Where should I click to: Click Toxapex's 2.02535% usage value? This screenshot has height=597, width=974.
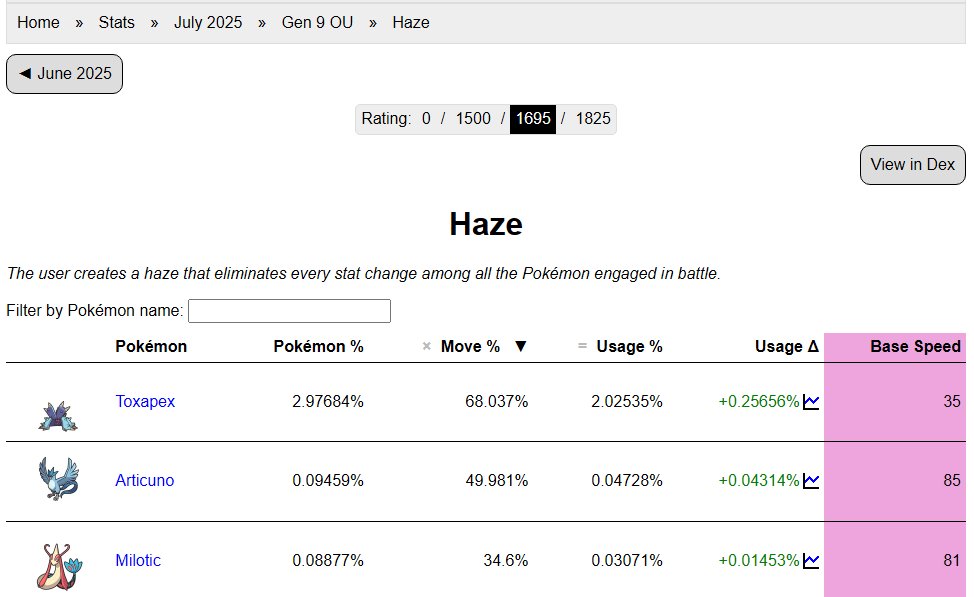point(627,402)
